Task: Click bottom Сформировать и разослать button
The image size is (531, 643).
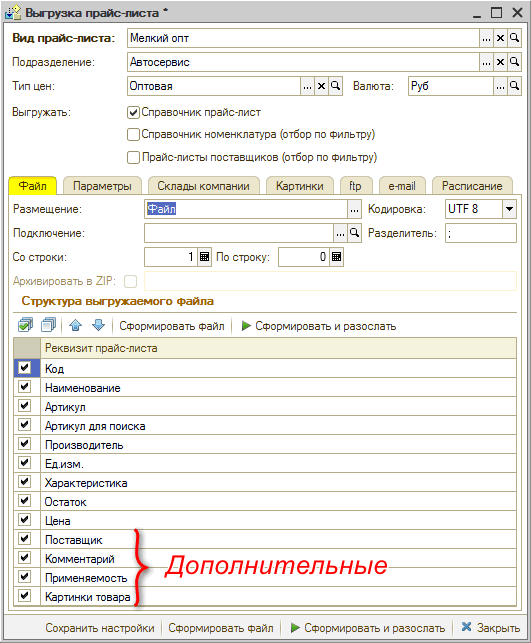Action: [368, 628]
